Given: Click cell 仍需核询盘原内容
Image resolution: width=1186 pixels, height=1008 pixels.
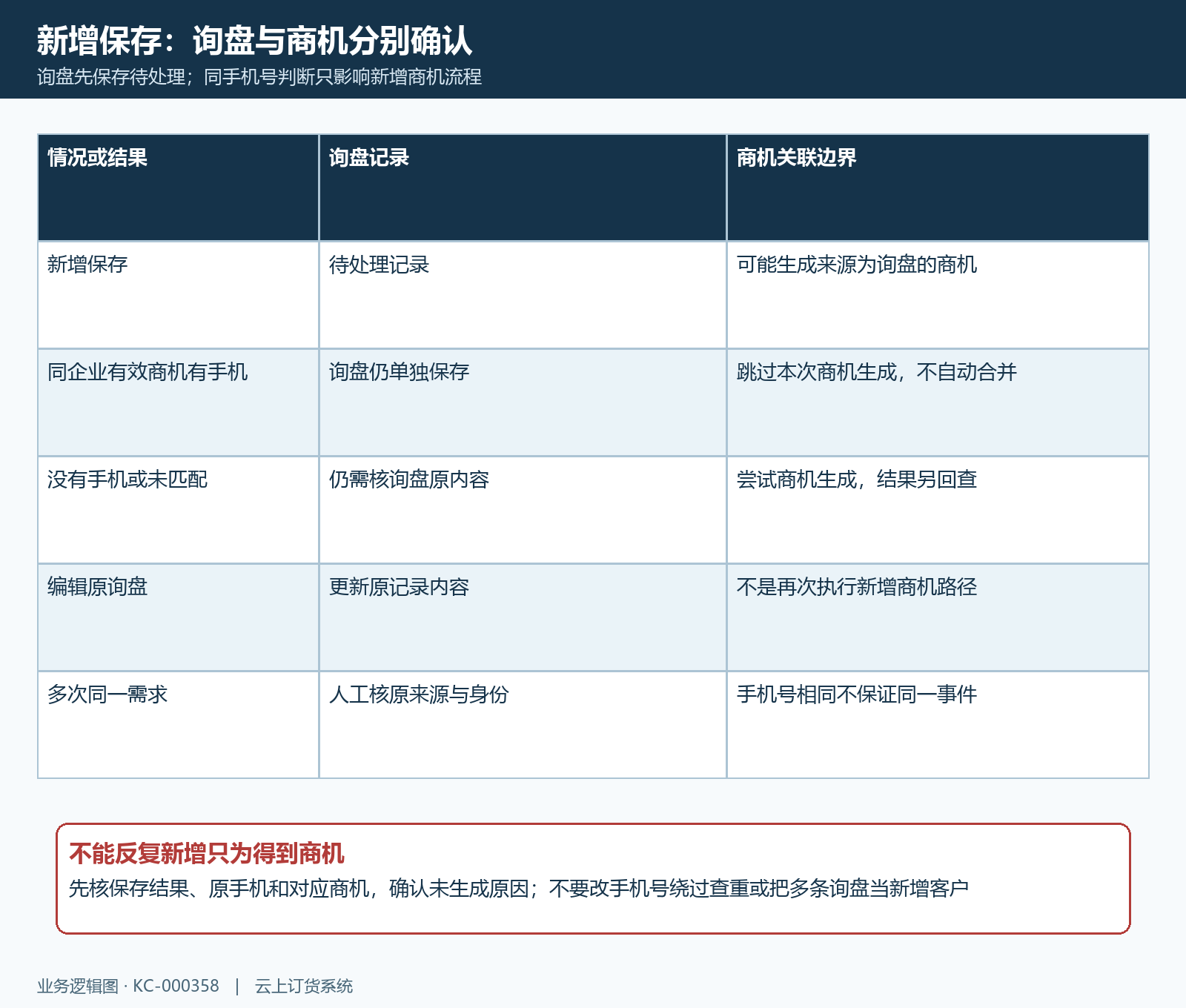Looking at the screenshot, I should coord(523,510).
